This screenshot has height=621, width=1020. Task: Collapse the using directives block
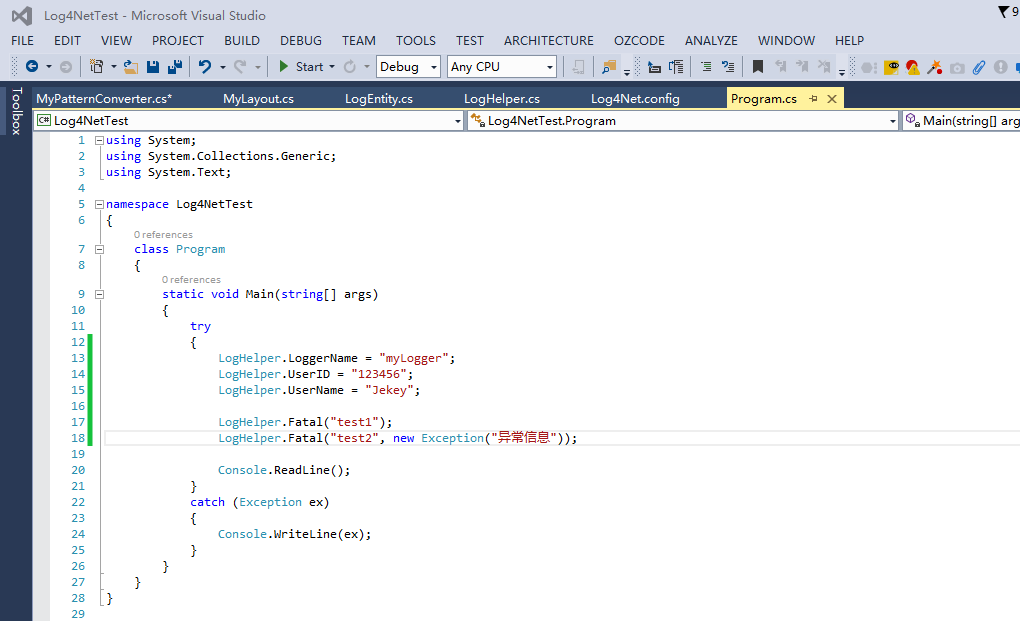click(x=100, y=140)
